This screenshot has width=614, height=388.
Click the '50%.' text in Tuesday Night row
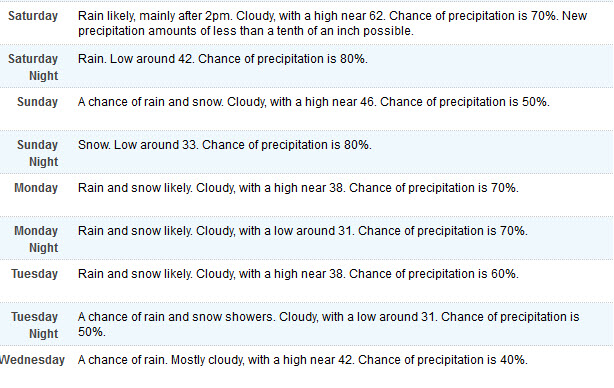coord(92,332)
